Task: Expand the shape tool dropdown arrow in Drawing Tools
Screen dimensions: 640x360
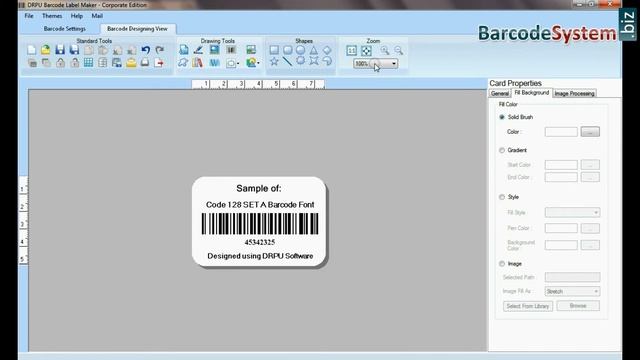Action: [238, 63]
